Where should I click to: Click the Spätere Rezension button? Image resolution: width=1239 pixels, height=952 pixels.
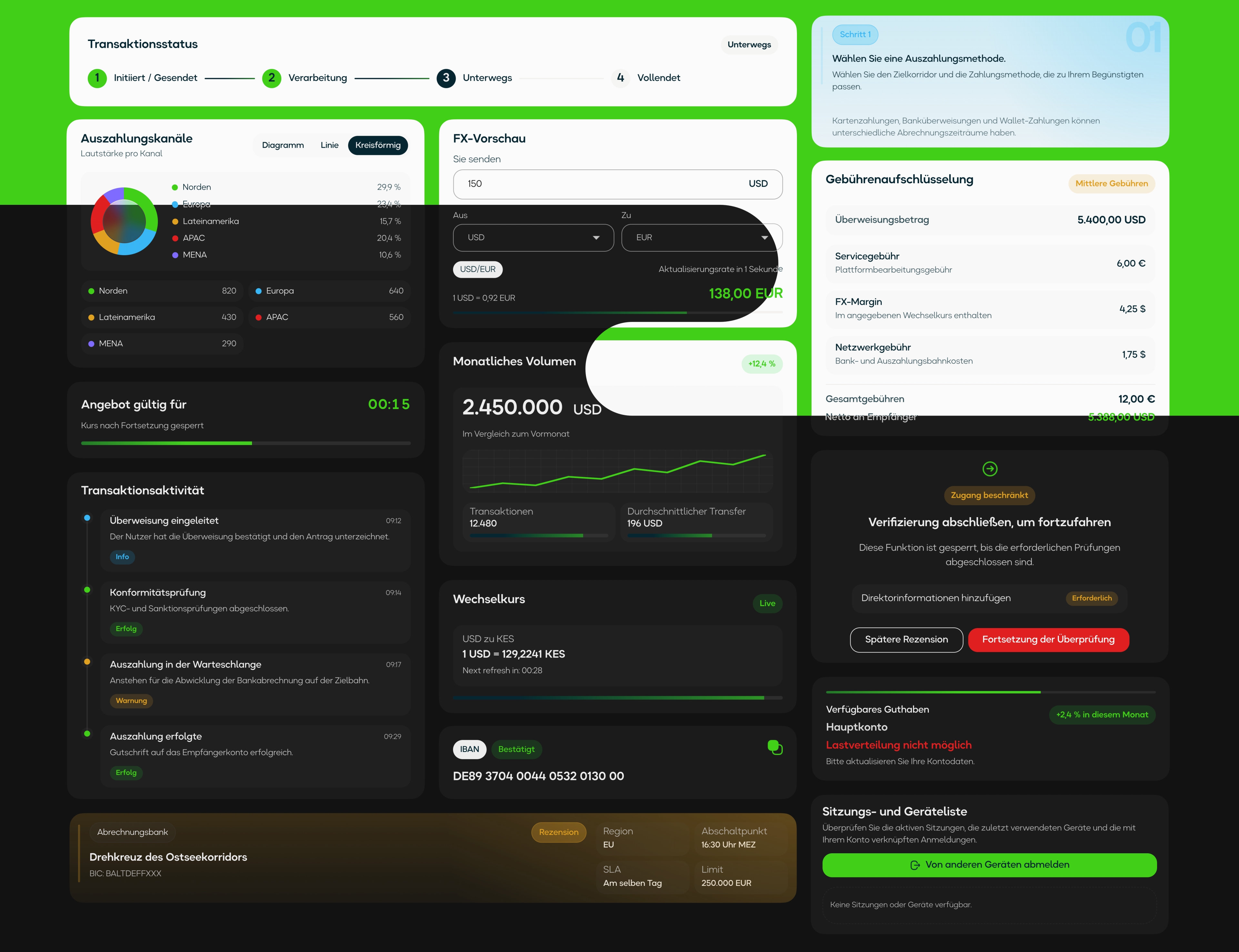click(906, 640)
